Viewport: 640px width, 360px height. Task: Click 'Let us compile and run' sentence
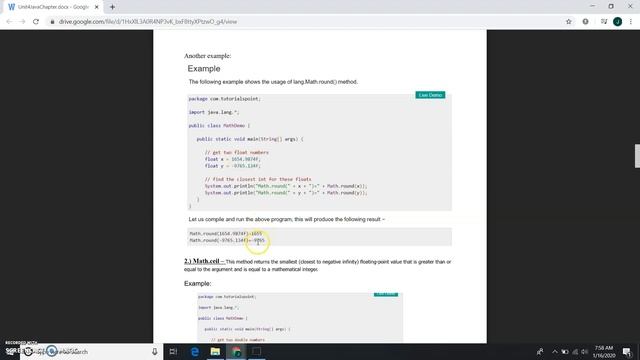(x=287, y=219)
